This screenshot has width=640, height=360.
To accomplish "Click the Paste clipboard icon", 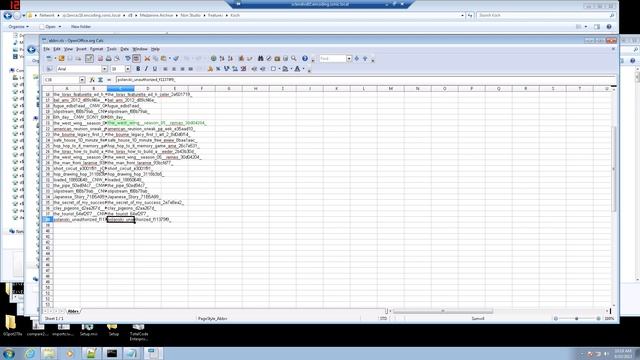I will click(164, 59).
